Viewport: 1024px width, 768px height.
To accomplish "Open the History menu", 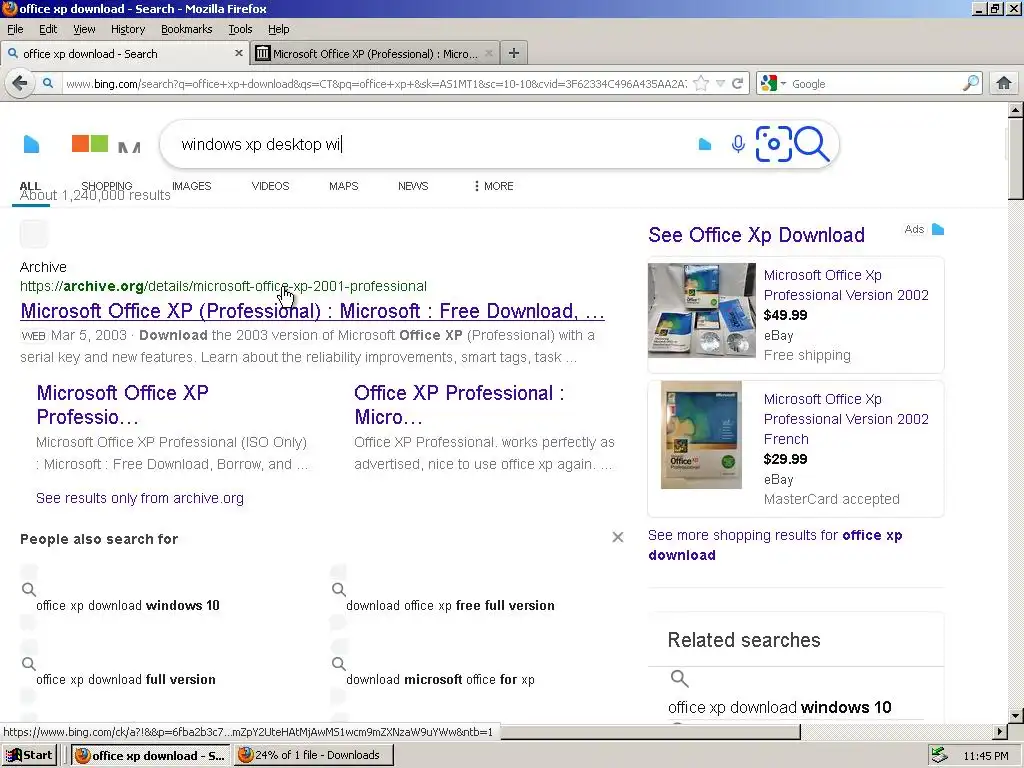I will [x=128, y=29].
